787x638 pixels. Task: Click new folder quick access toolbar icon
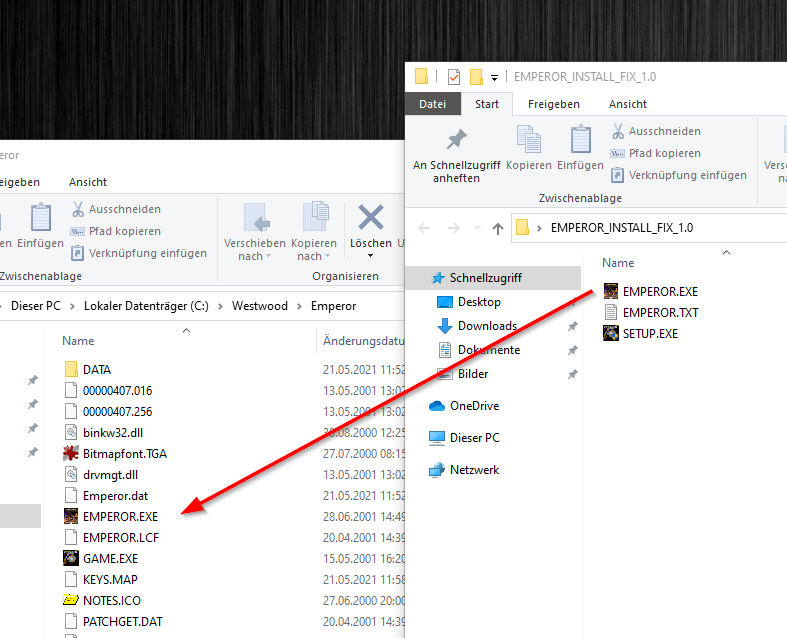pyautogui.click(x=476, y=77)
